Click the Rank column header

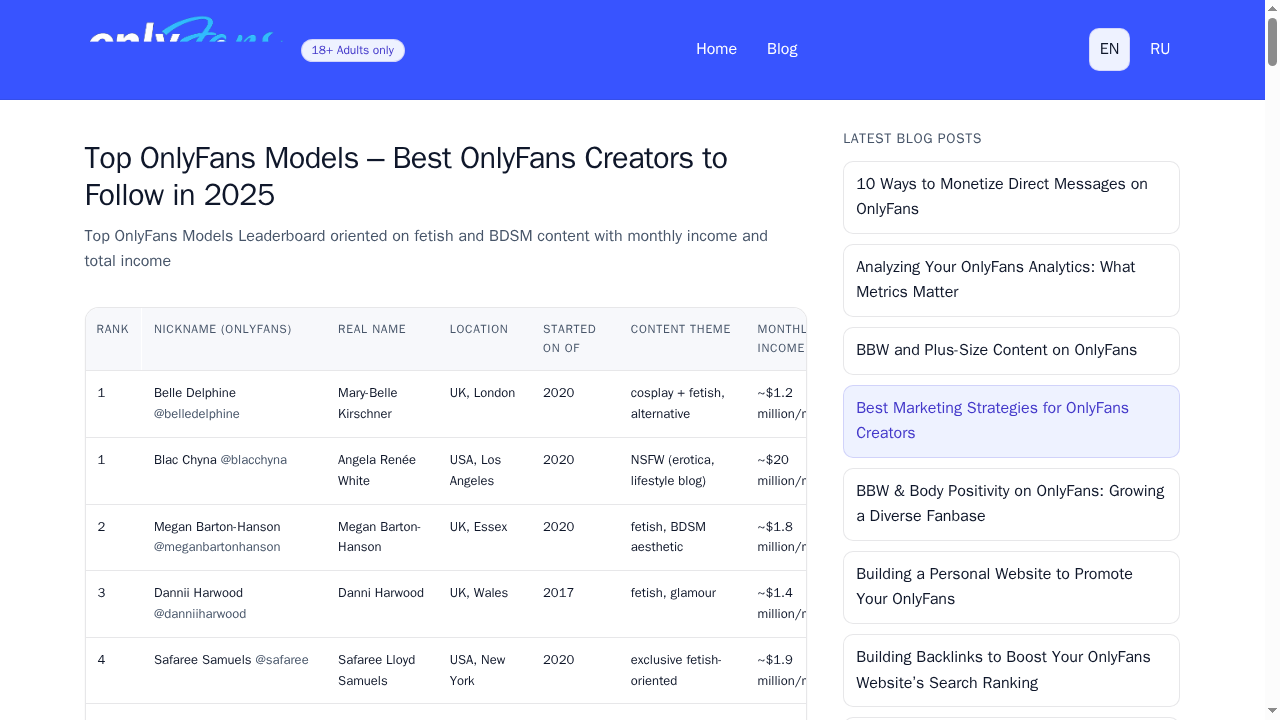point(113,329)
